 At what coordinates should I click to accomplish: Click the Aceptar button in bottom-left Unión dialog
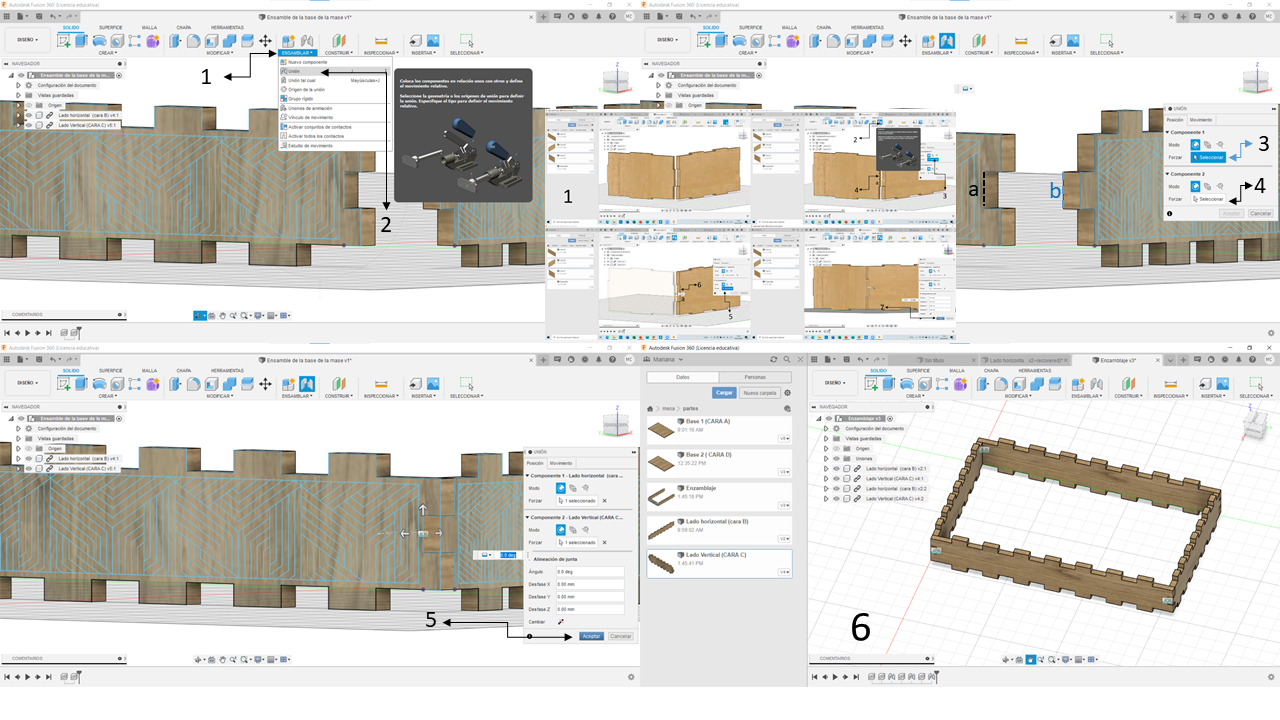pos(591,636)
